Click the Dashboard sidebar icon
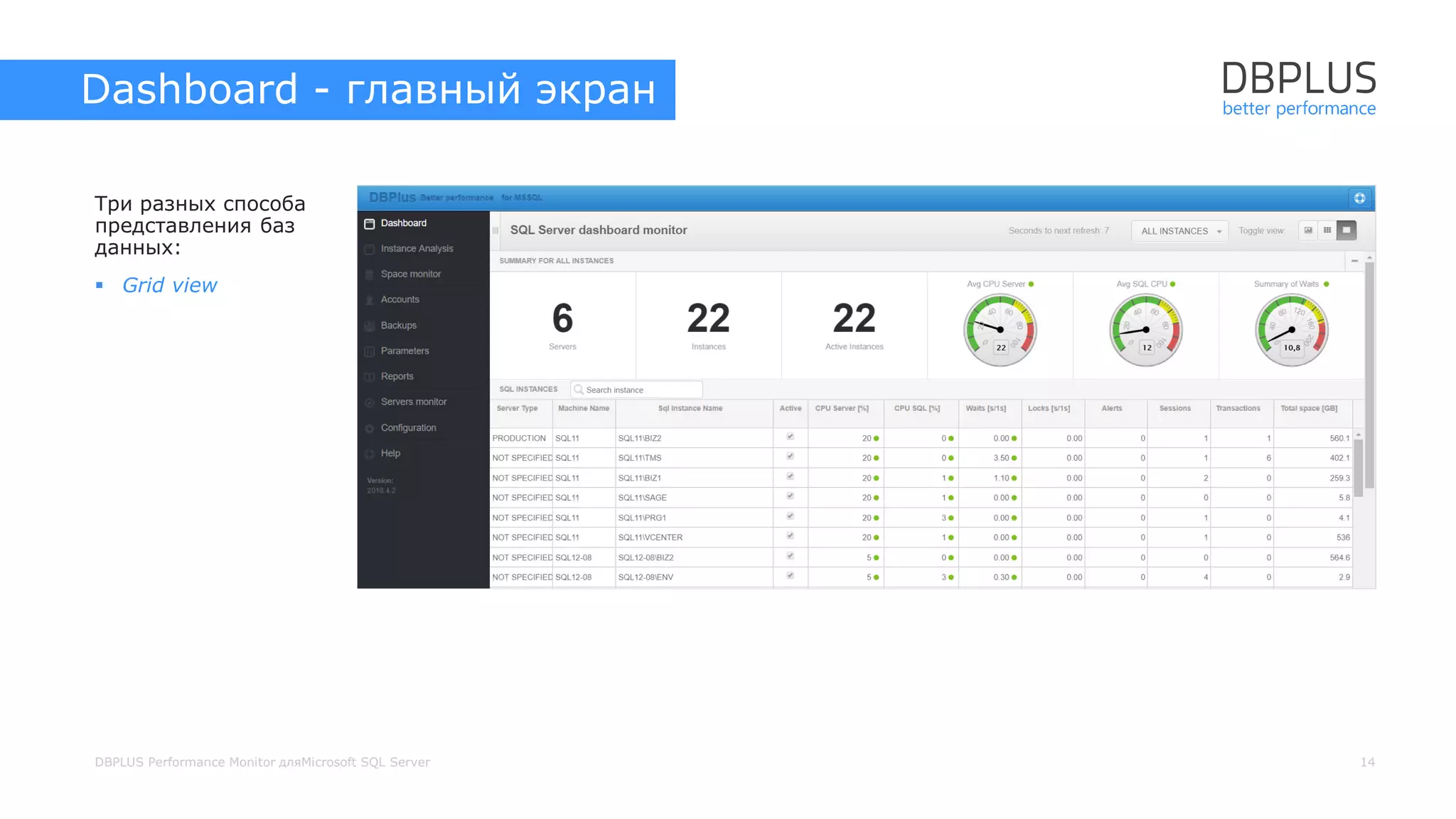 [370, 224]
